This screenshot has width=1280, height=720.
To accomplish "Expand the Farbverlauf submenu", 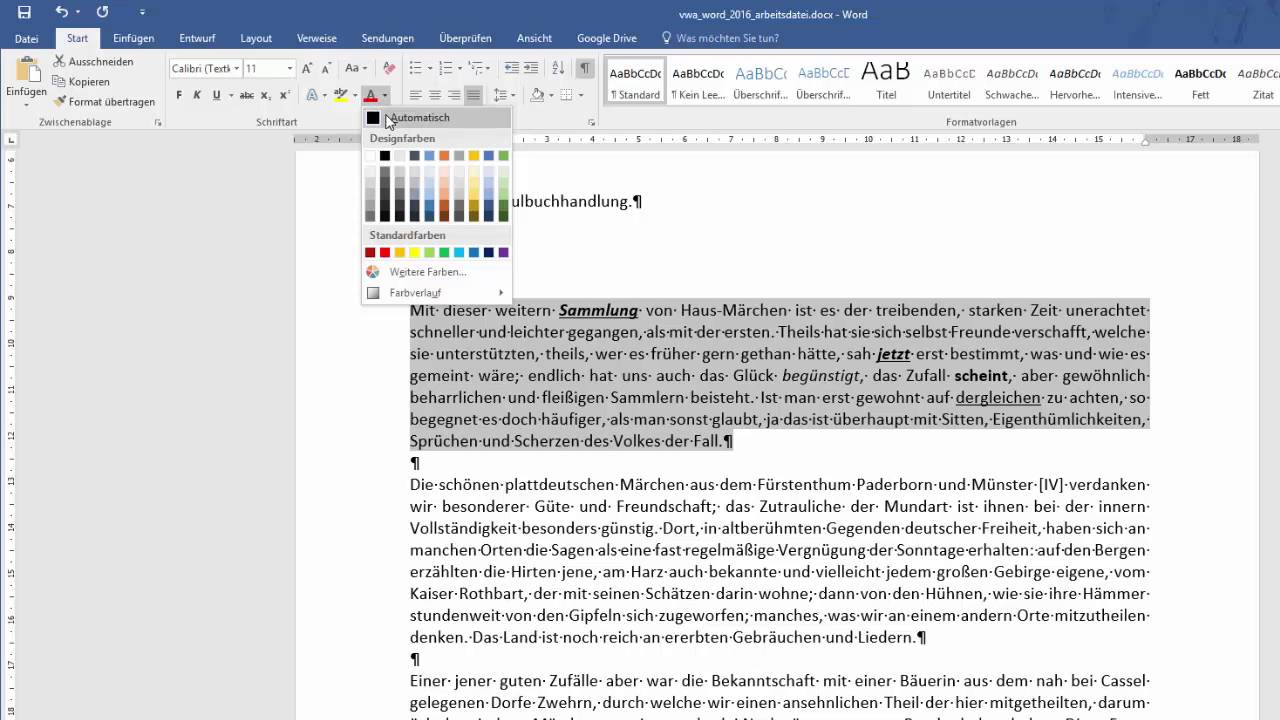I will [436, 293].
